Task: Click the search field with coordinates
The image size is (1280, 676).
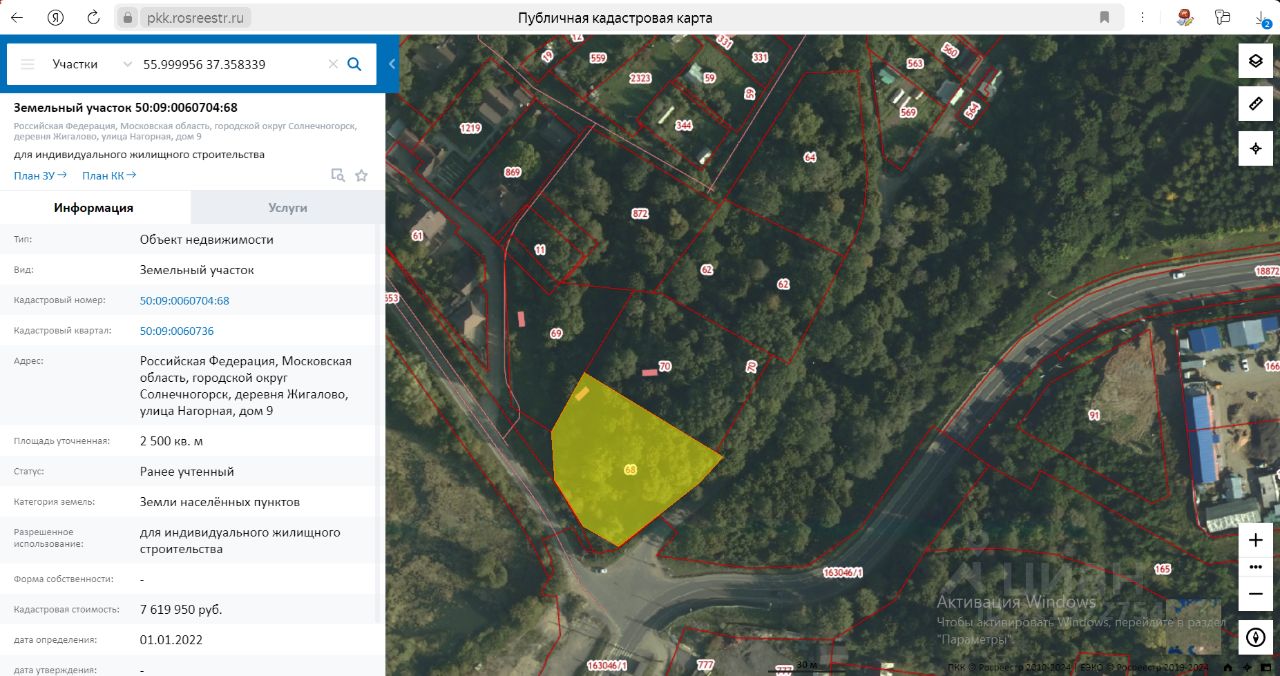Action: [x=232, y=64]
